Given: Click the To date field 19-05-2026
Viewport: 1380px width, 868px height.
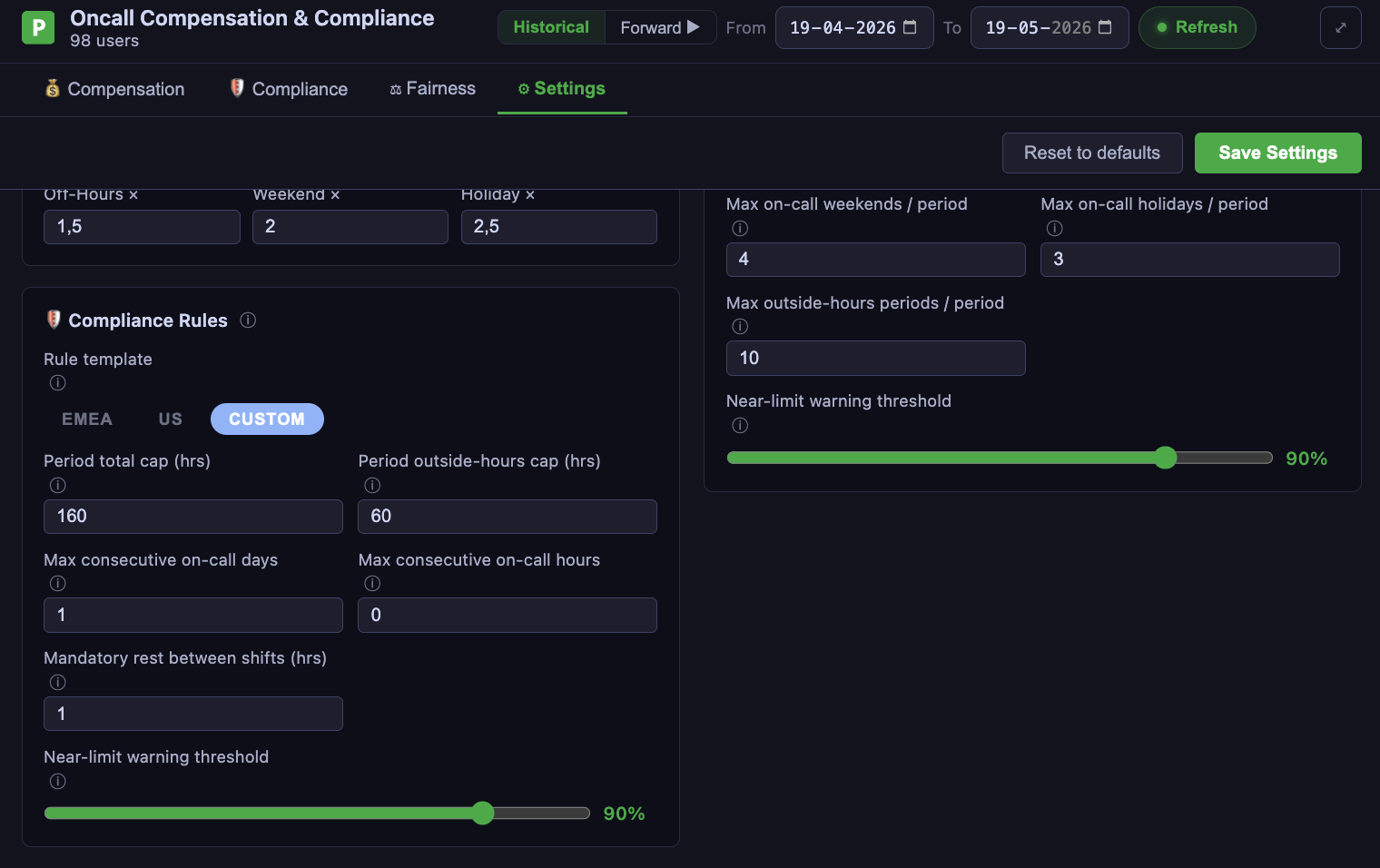Looking at the screenshot, I should [x=1049, y=27].
